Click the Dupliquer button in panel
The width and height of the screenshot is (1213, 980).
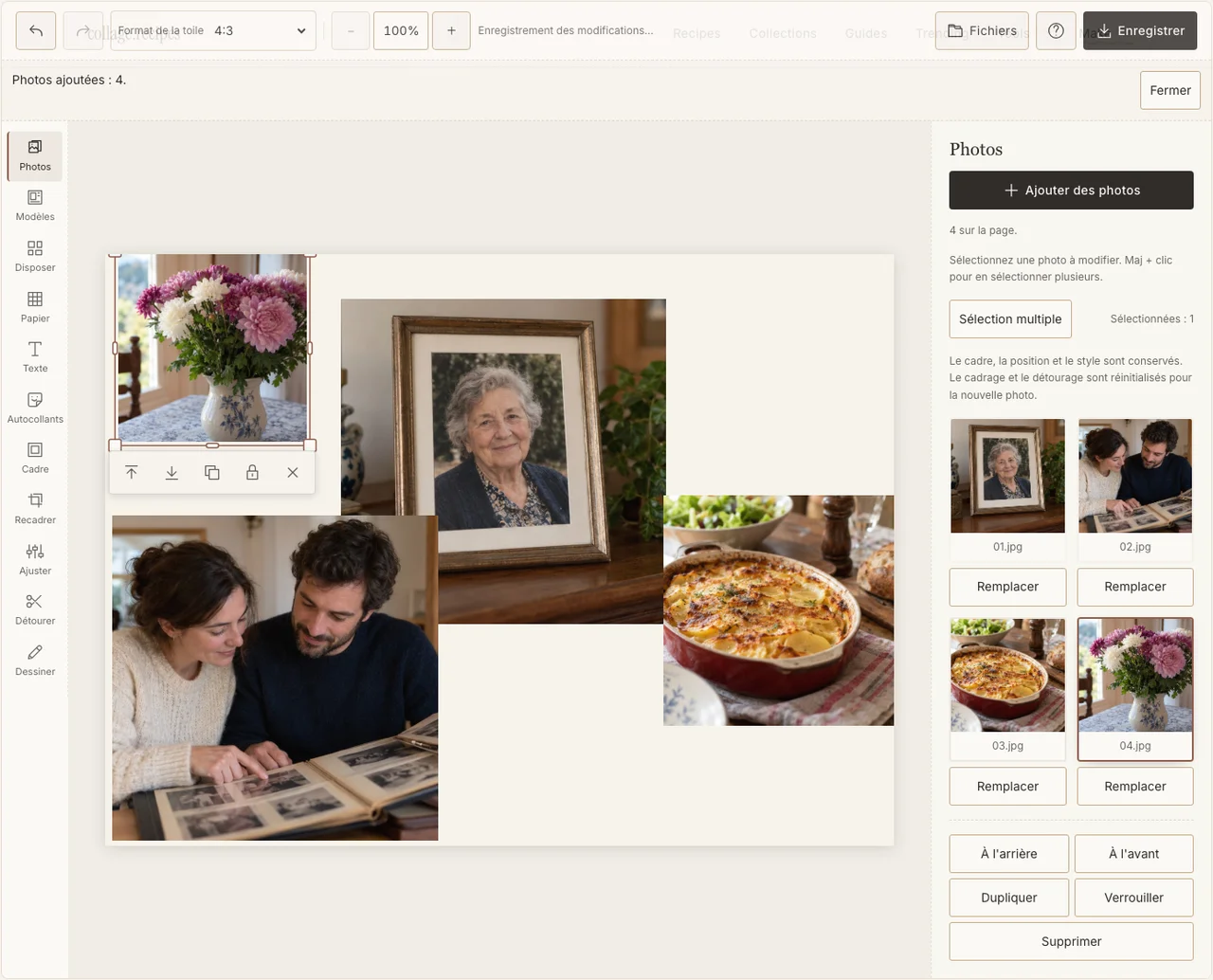[x=1009, y=898]
